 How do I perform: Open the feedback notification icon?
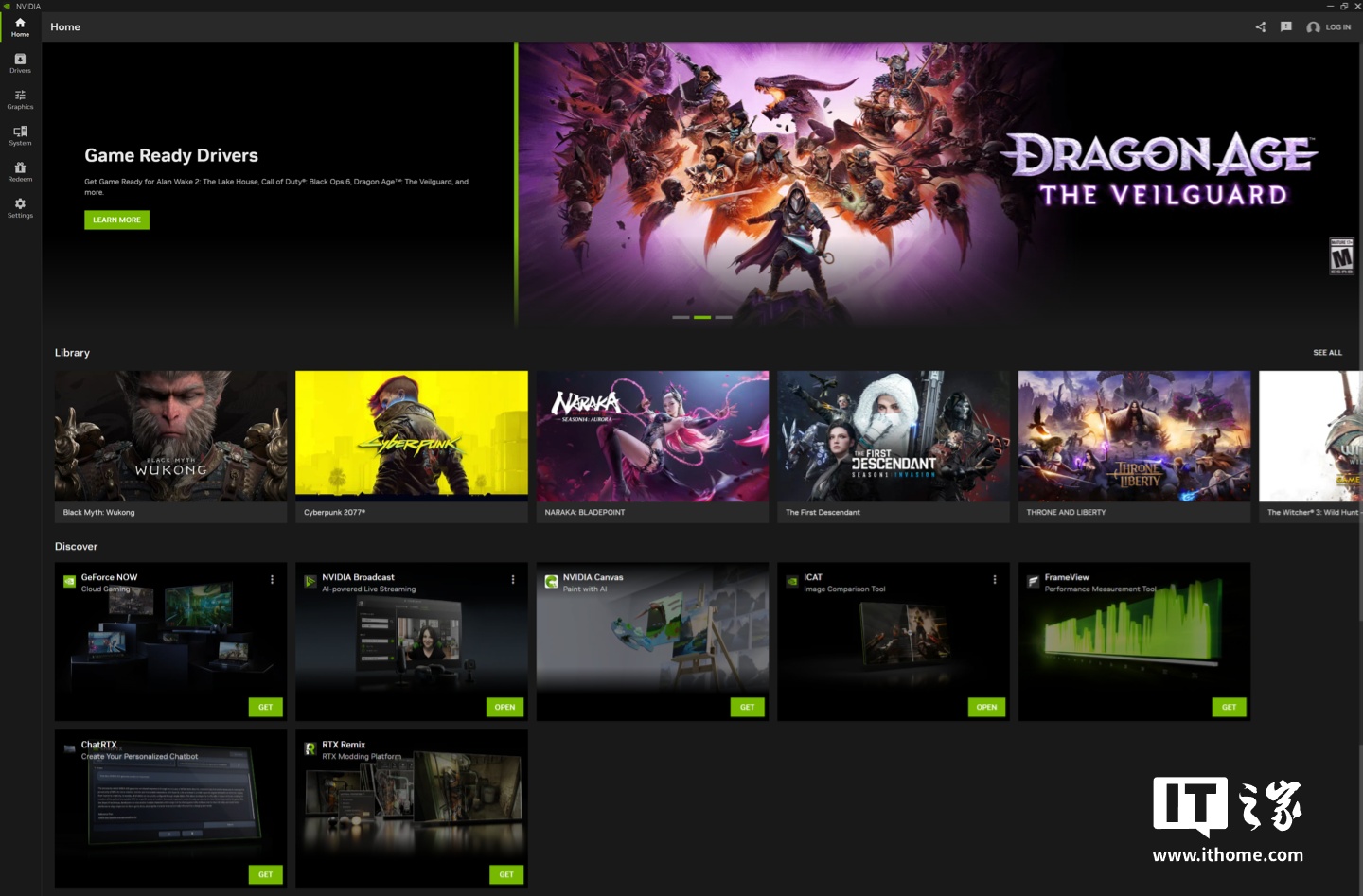point(1285,26)
